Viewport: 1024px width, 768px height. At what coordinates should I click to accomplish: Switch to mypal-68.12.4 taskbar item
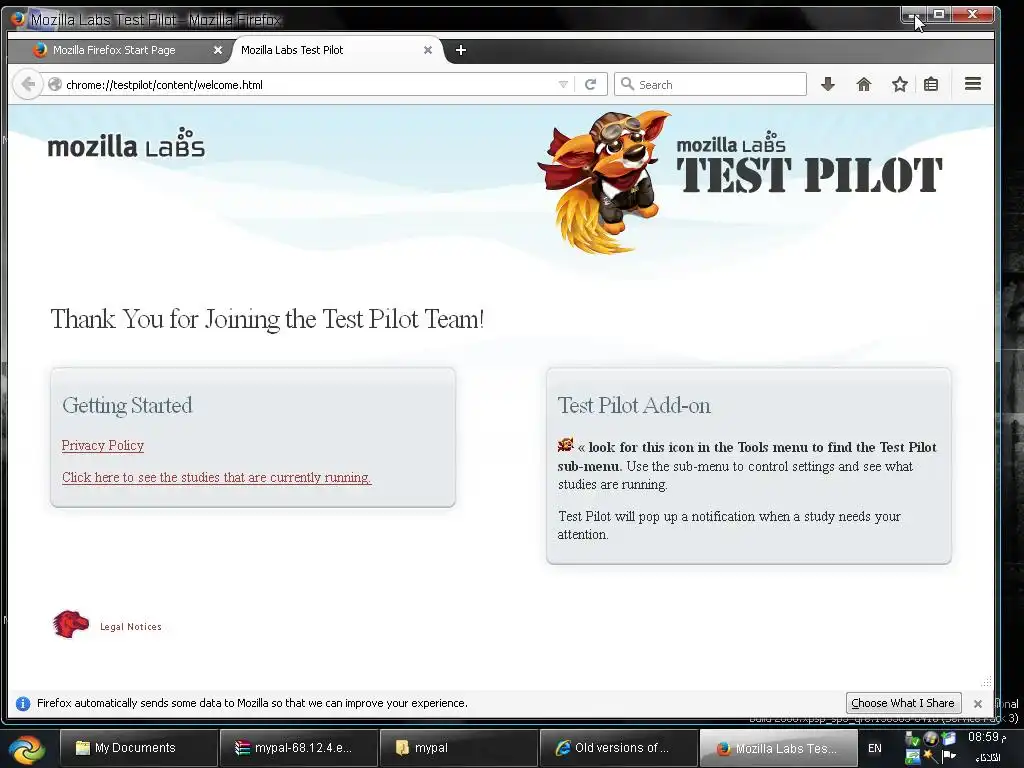pos(299,748)
